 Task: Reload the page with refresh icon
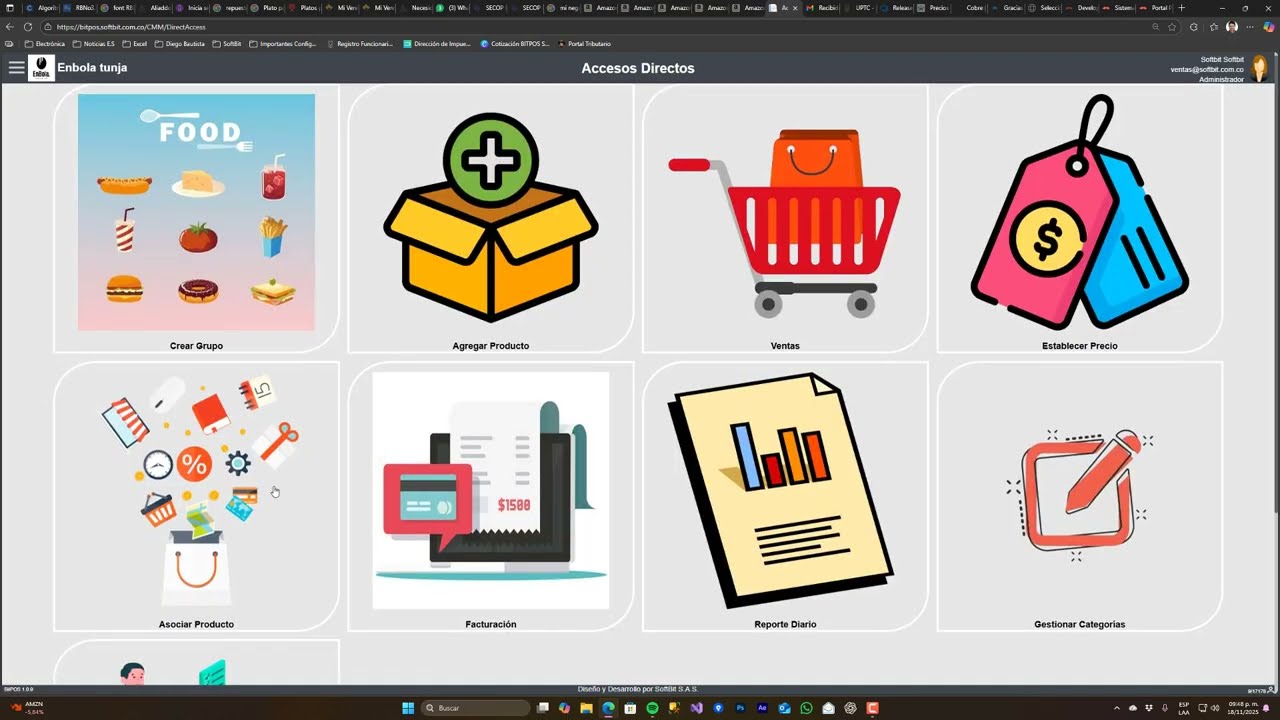pyautogui.click(x=28, y=27)
